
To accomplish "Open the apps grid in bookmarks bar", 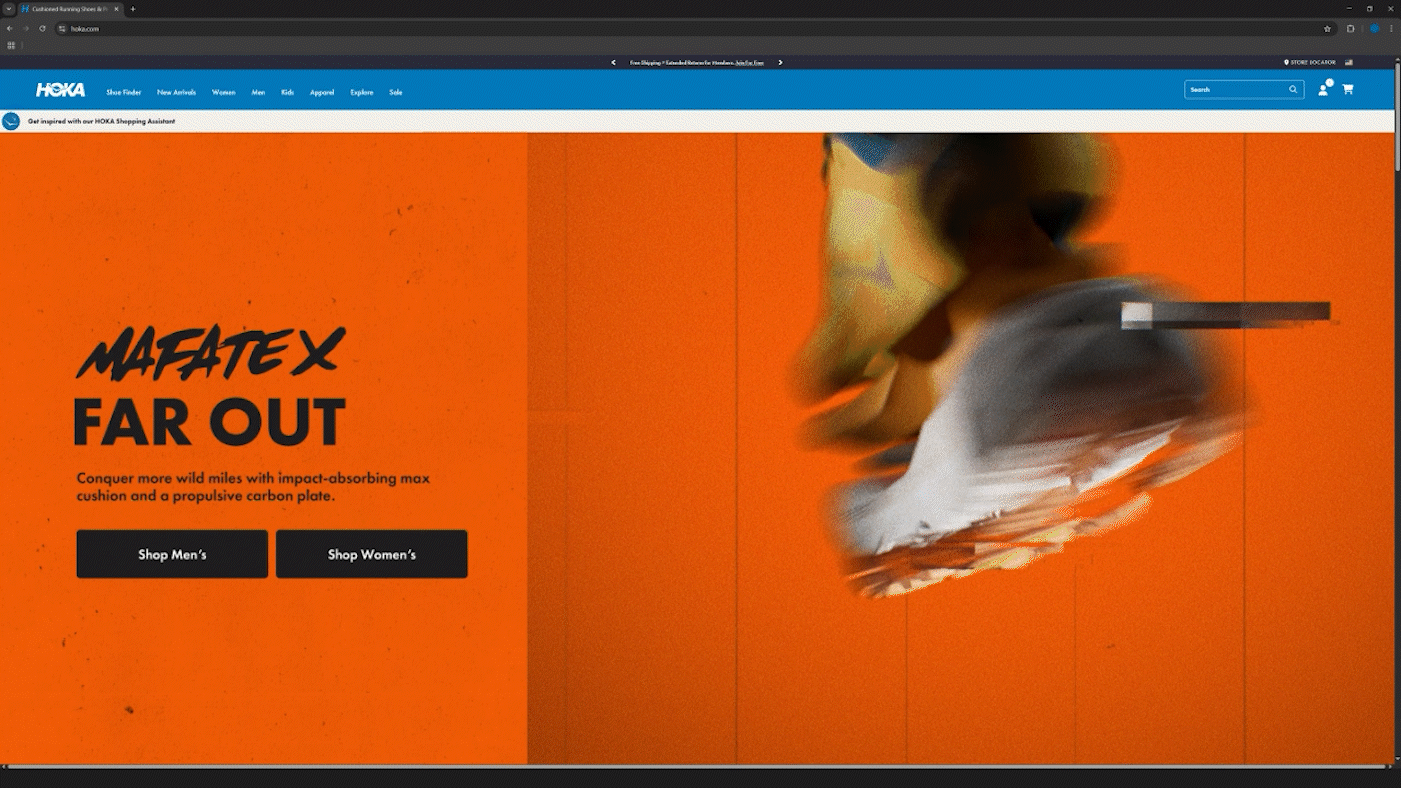I will pos(11,45).
